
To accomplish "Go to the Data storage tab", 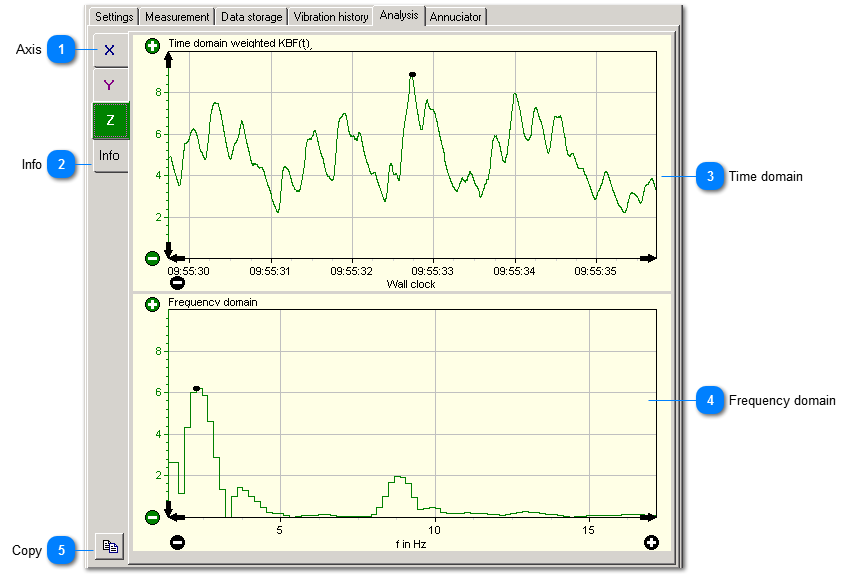I will coord(251,17).
